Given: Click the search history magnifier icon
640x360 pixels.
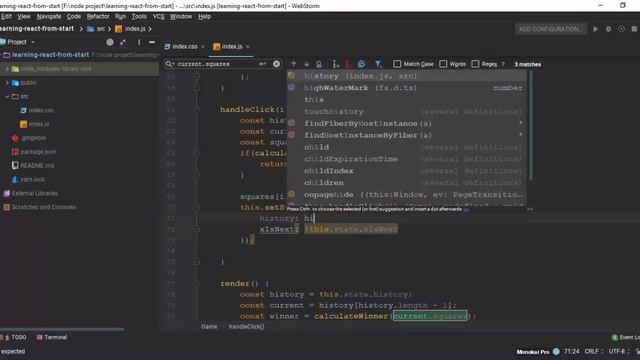Looking at the screenshot, I should click(169, 64).
